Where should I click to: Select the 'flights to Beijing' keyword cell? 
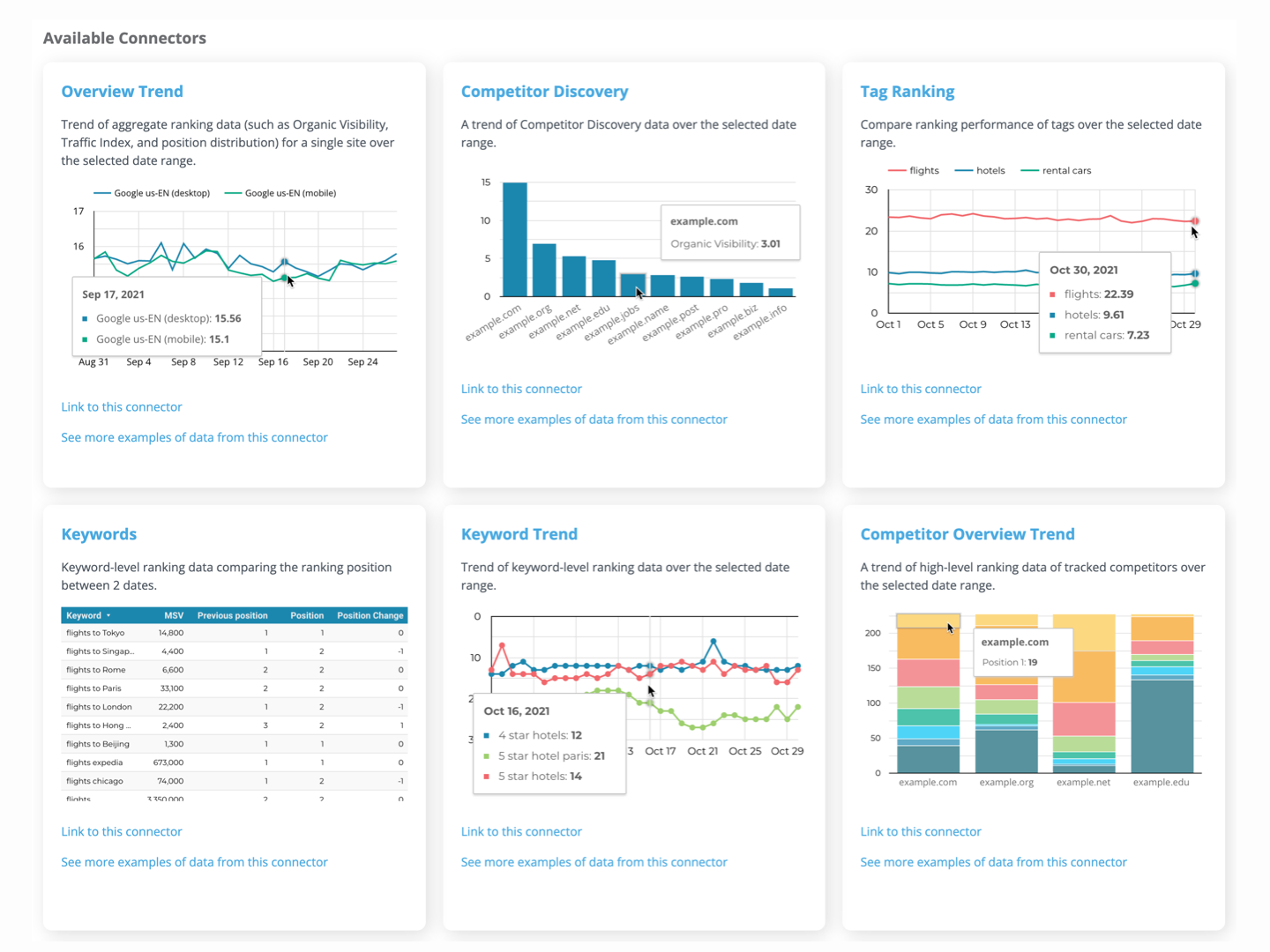[97, 744]
